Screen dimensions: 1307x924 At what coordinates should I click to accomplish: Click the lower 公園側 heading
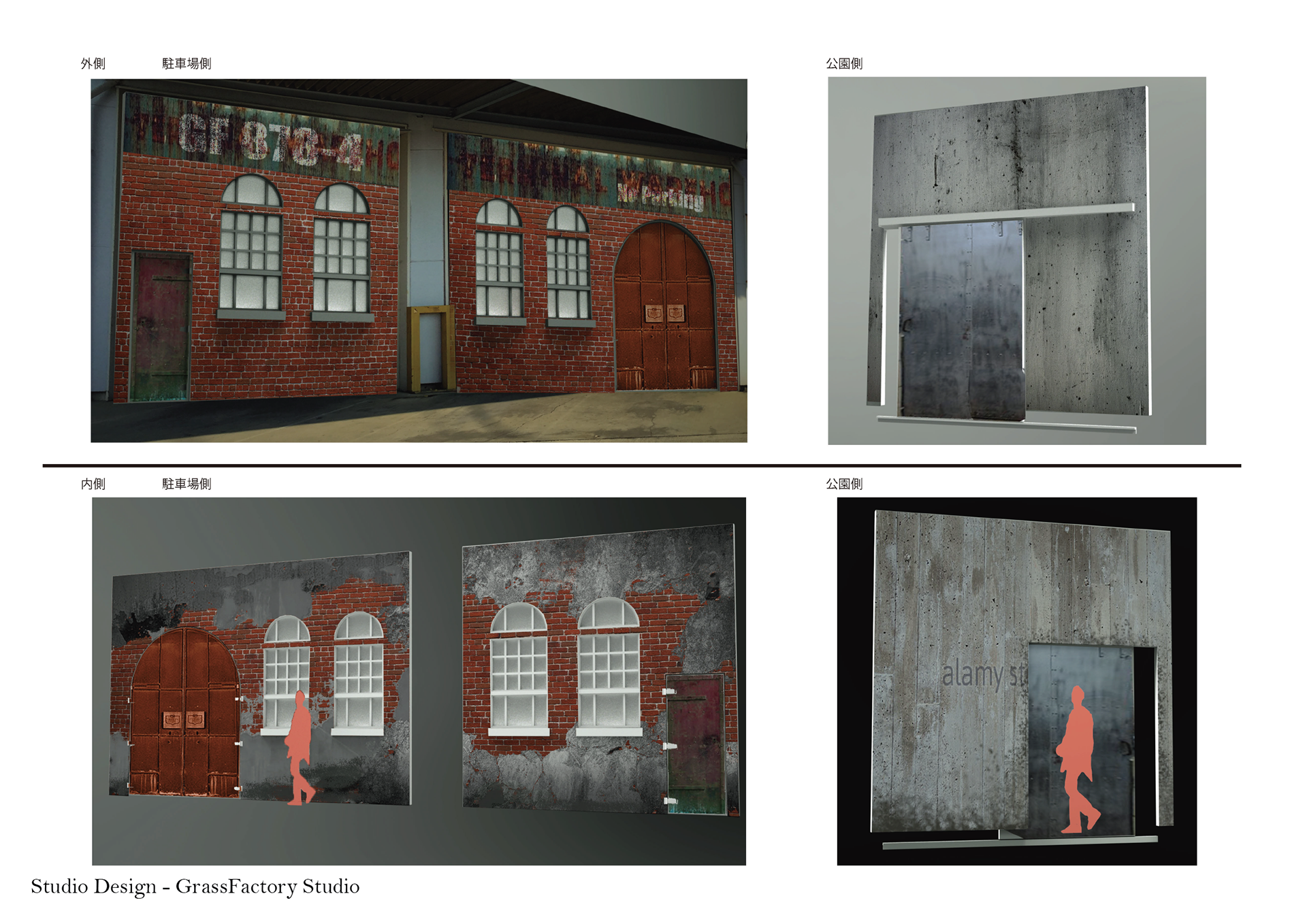[x=844, y=484]
